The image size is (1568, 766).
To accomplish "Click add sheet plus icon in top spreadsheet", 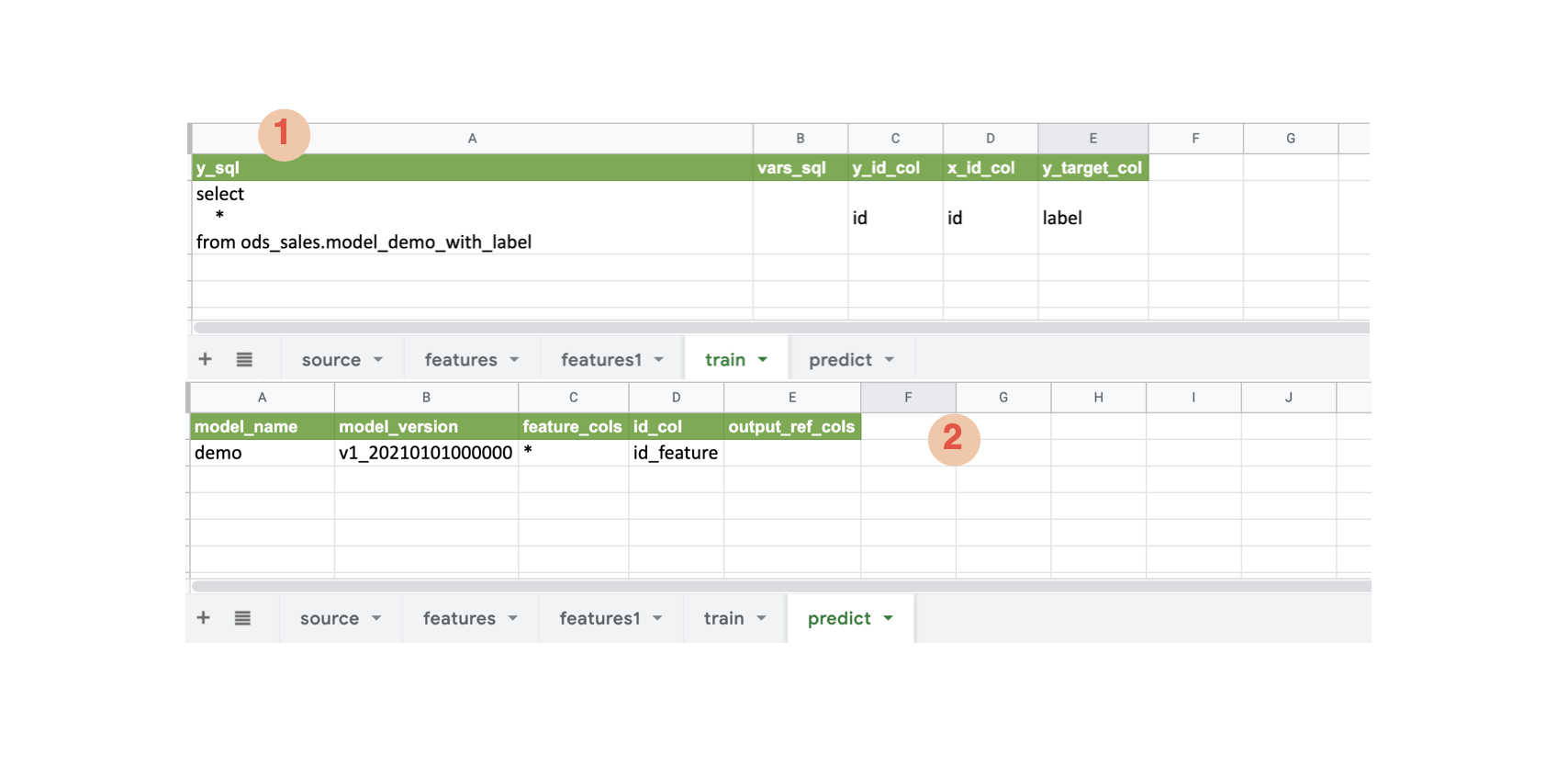I will 205,359.
